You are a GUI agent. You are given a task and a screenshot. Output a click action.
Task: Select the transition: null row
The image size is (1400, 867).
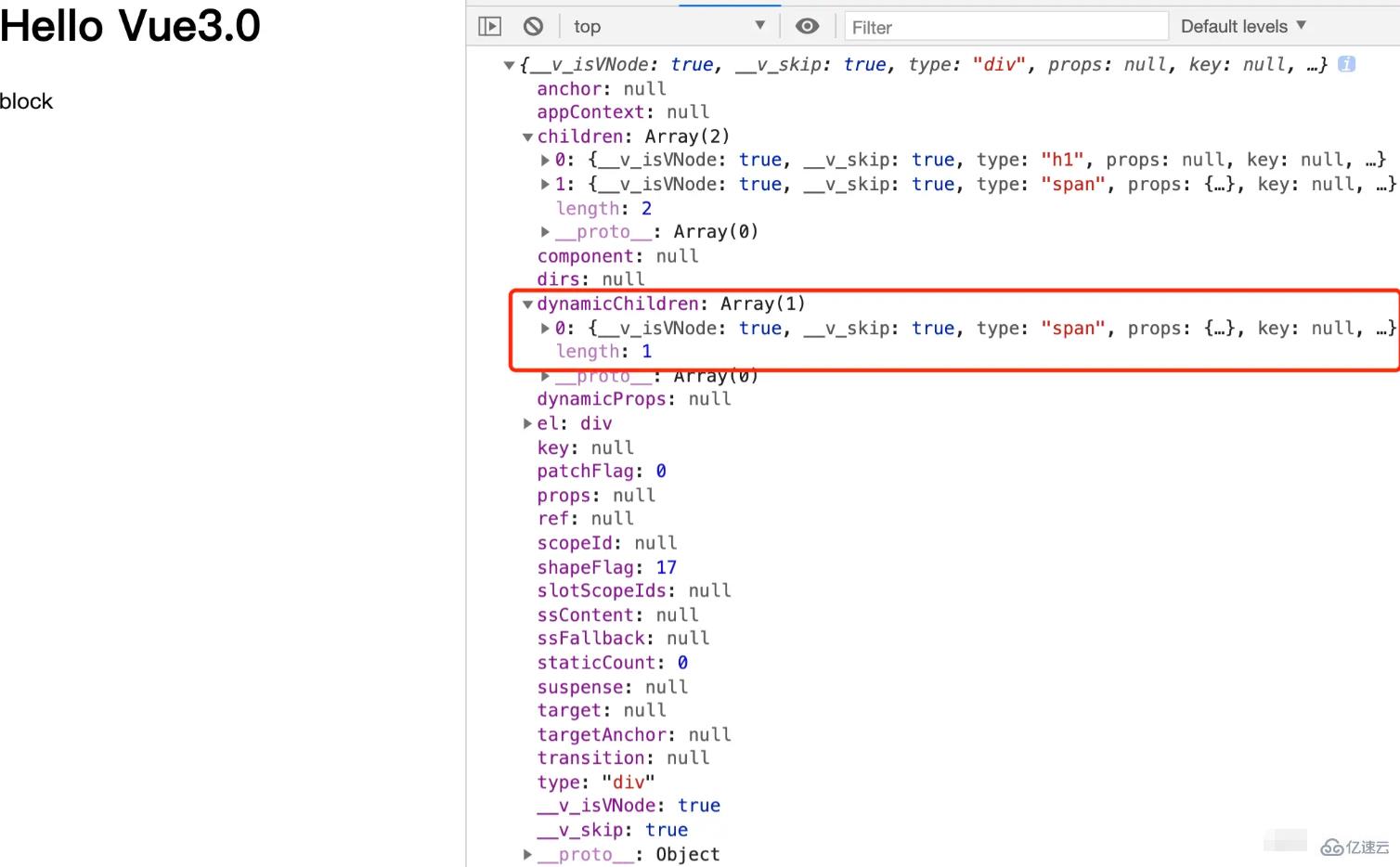(623, 758)
